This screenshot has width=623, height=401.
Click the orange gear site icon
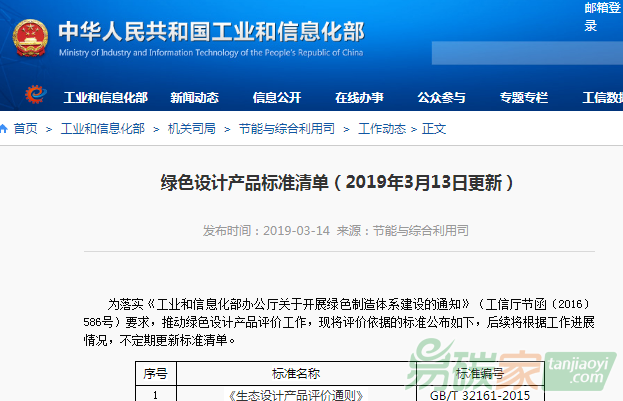pos(35,95)
